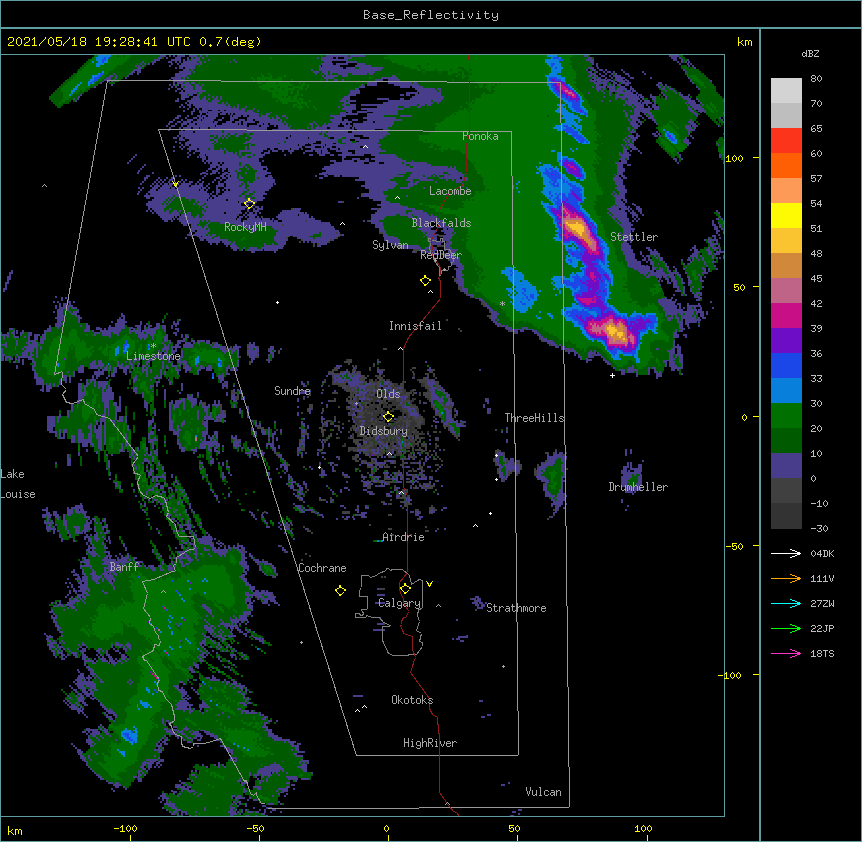Click the Banff label

(x=124, y=567)
